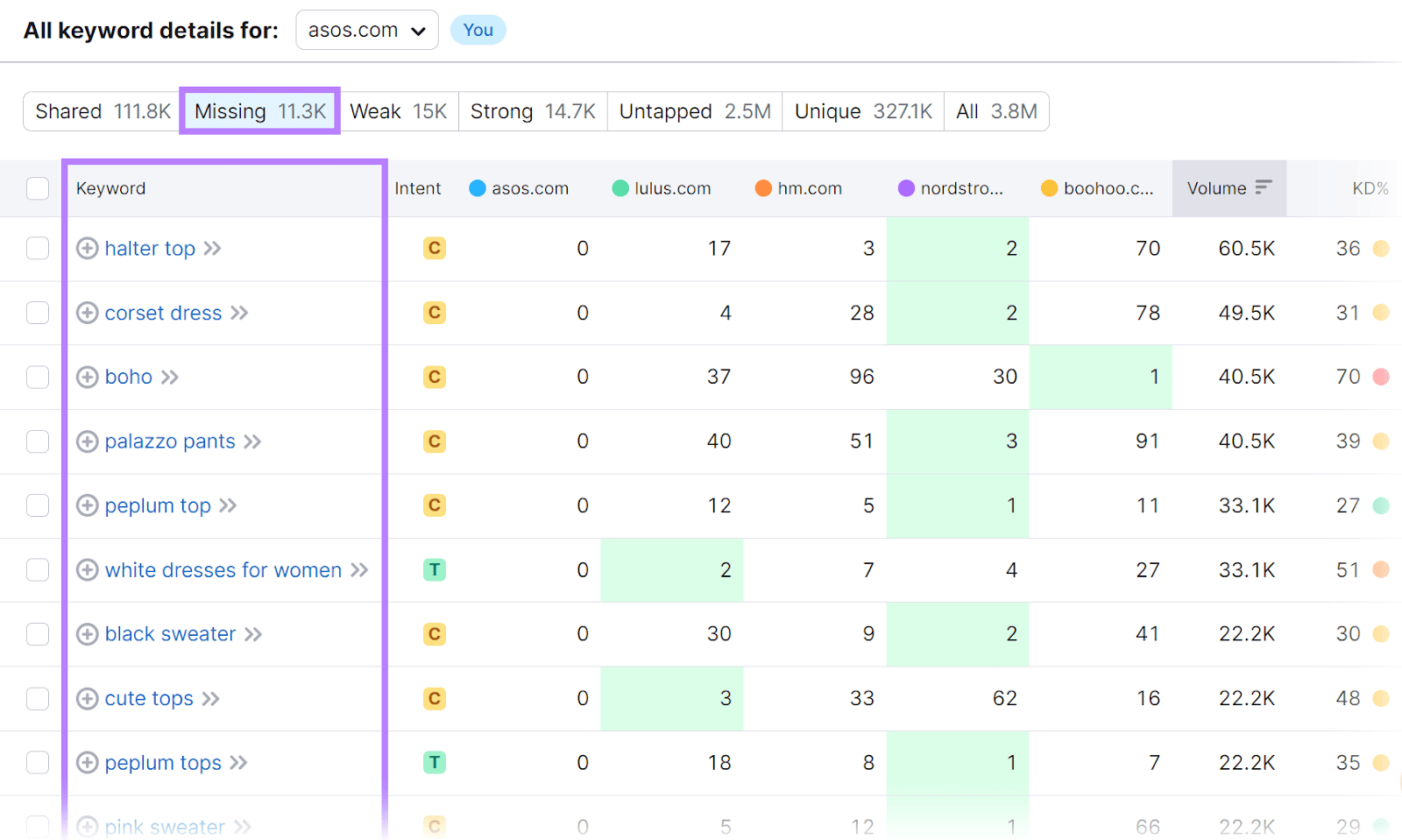This screenshot has width=1402, height=840.
Task: Click the purple dot next to nordstrom column
Action: [x=905, y=187]
